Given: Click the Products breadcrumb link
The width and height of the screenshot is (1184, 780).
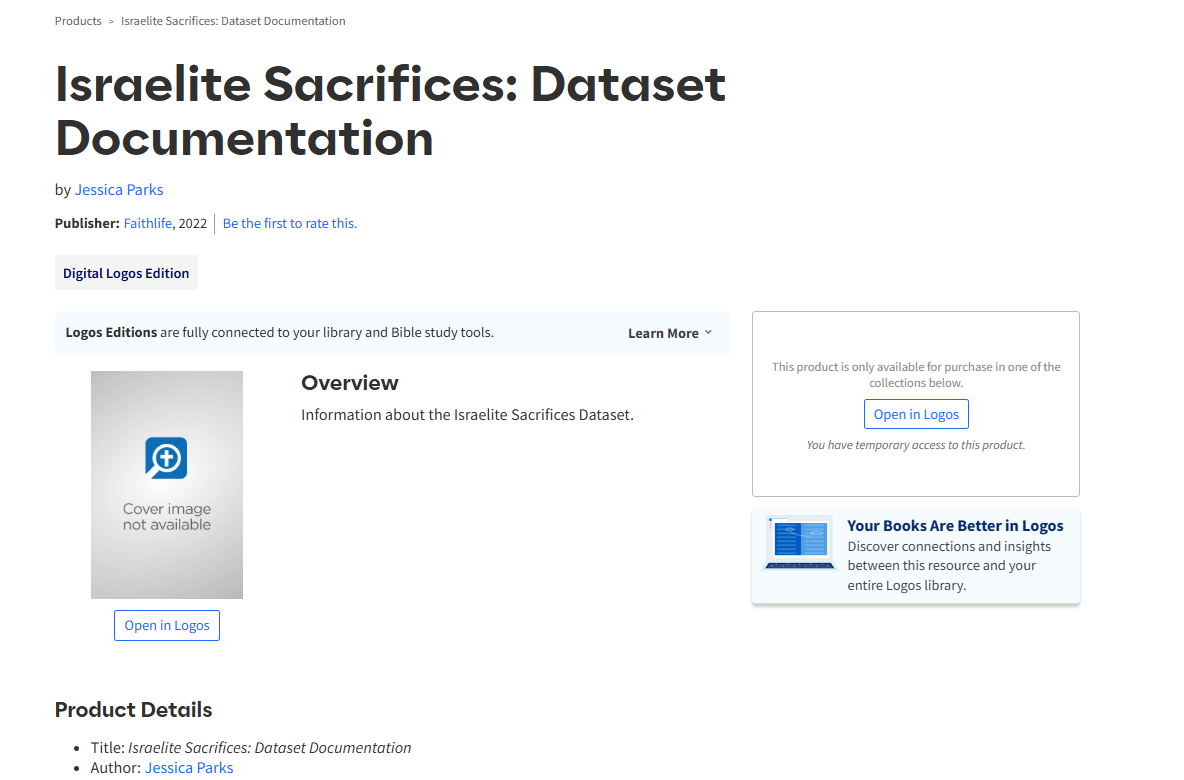Looking at the screenshot, I should 78,21.
